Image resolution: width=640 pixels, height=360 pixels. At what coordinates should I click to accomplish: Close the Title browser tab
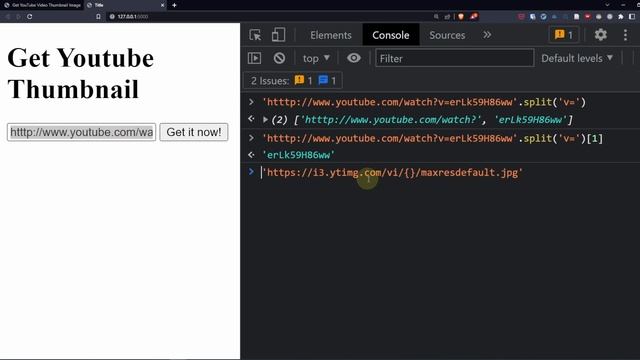(162, 5)
